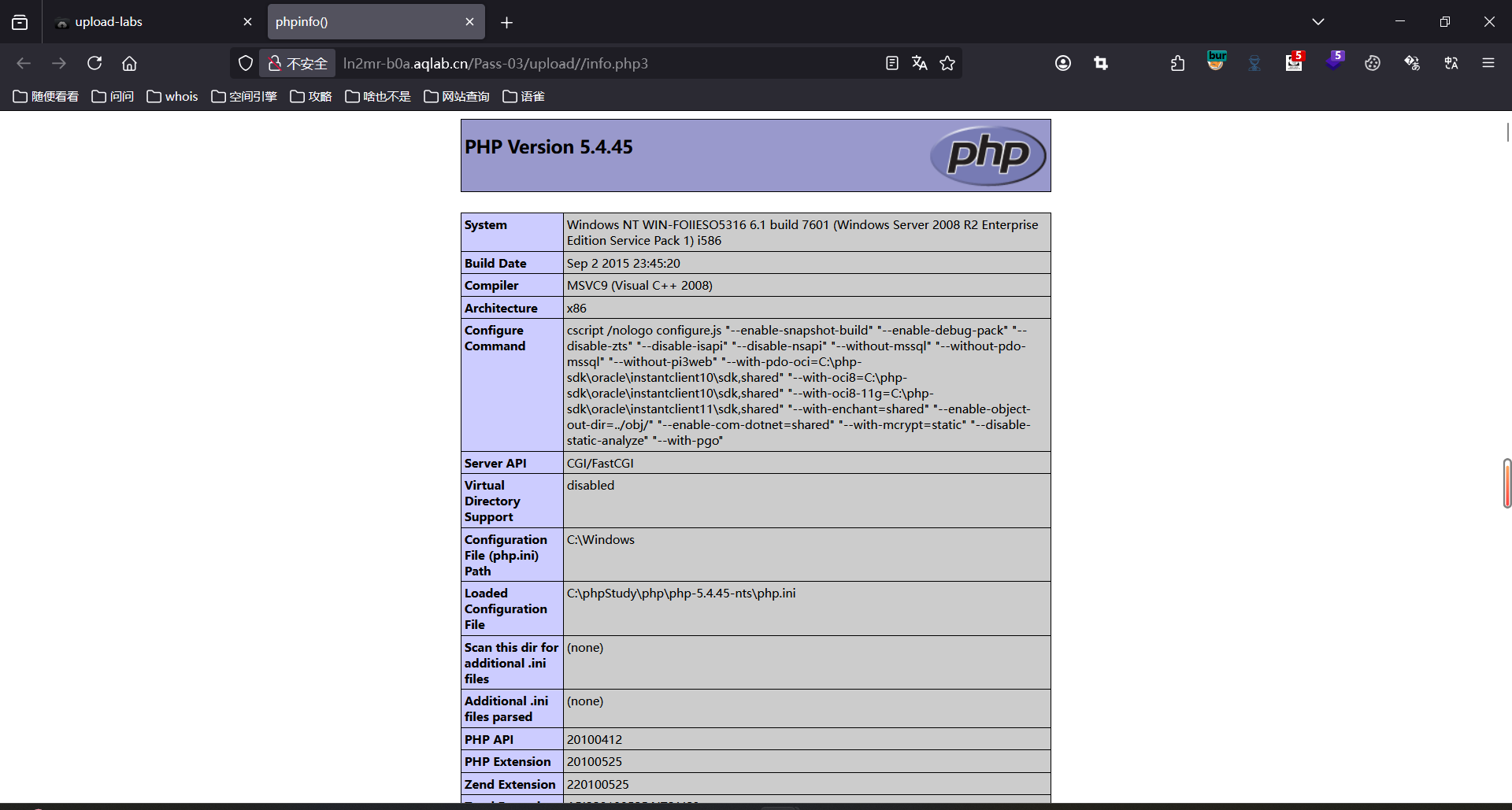
Task: Open the tab list chevron dropdown
Action: pyautogui.click(x=1318, y=21)
